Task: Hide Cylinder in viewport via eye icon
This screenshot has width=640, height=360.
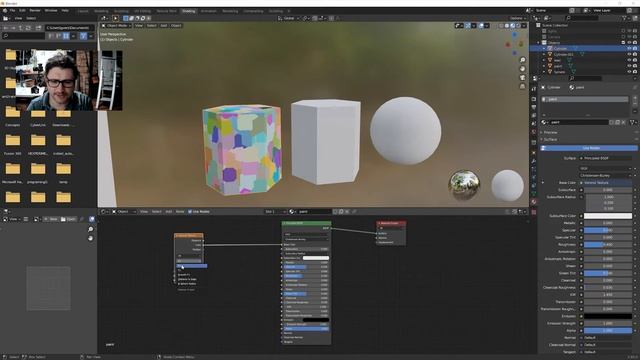Action: coord(629,48)
